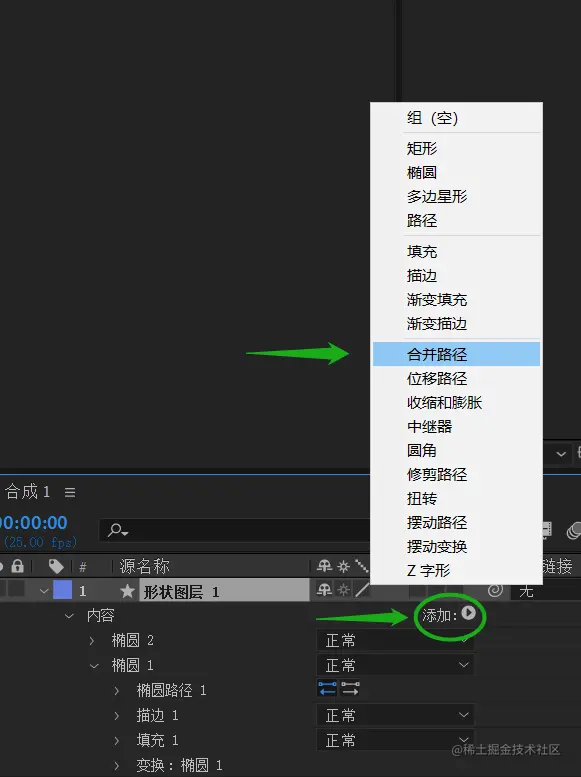Choose 圆角 from the add menu
This screenshot has width=581, height=777.
[456, 450]
